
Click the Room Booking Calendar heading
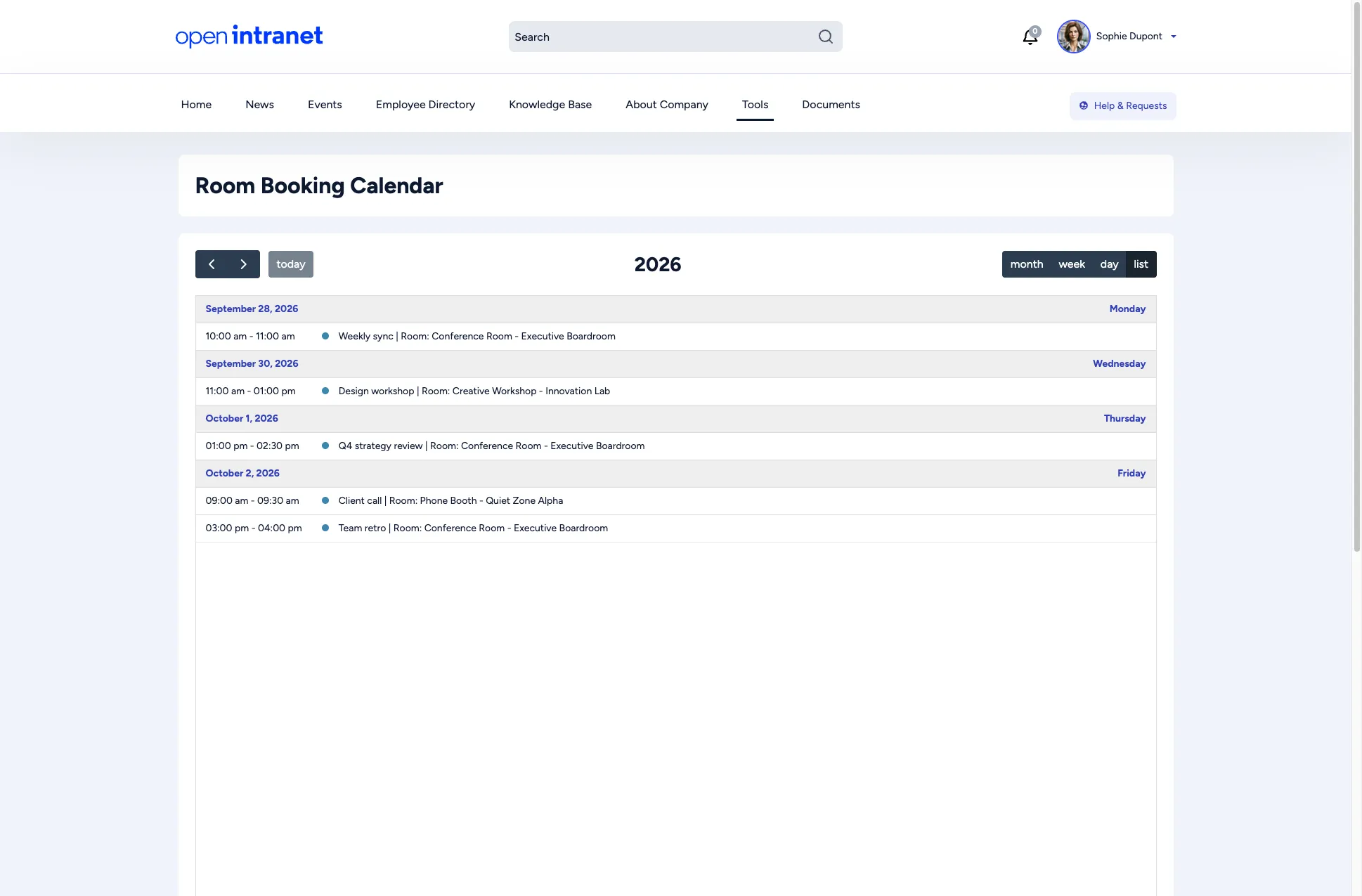coord(319,186)
